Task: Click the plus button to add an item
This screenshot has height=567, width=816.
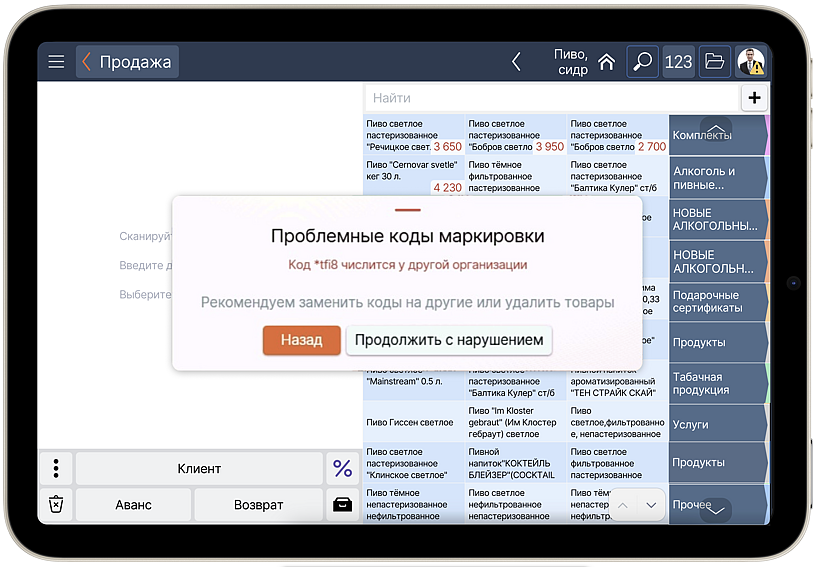Action: (x=753, y=98)
